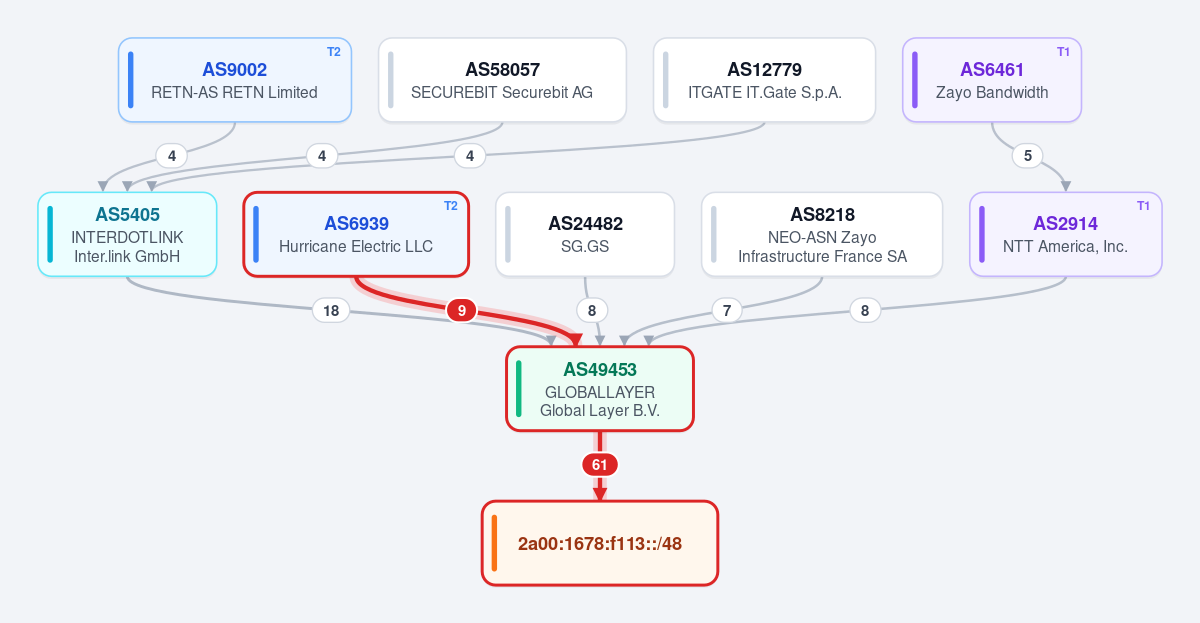This screenshot has width=1200, height=623.
Task: Select the AS5405 Inter.link GmbH node
Action: pyautogui.click(x=128, y=234)
